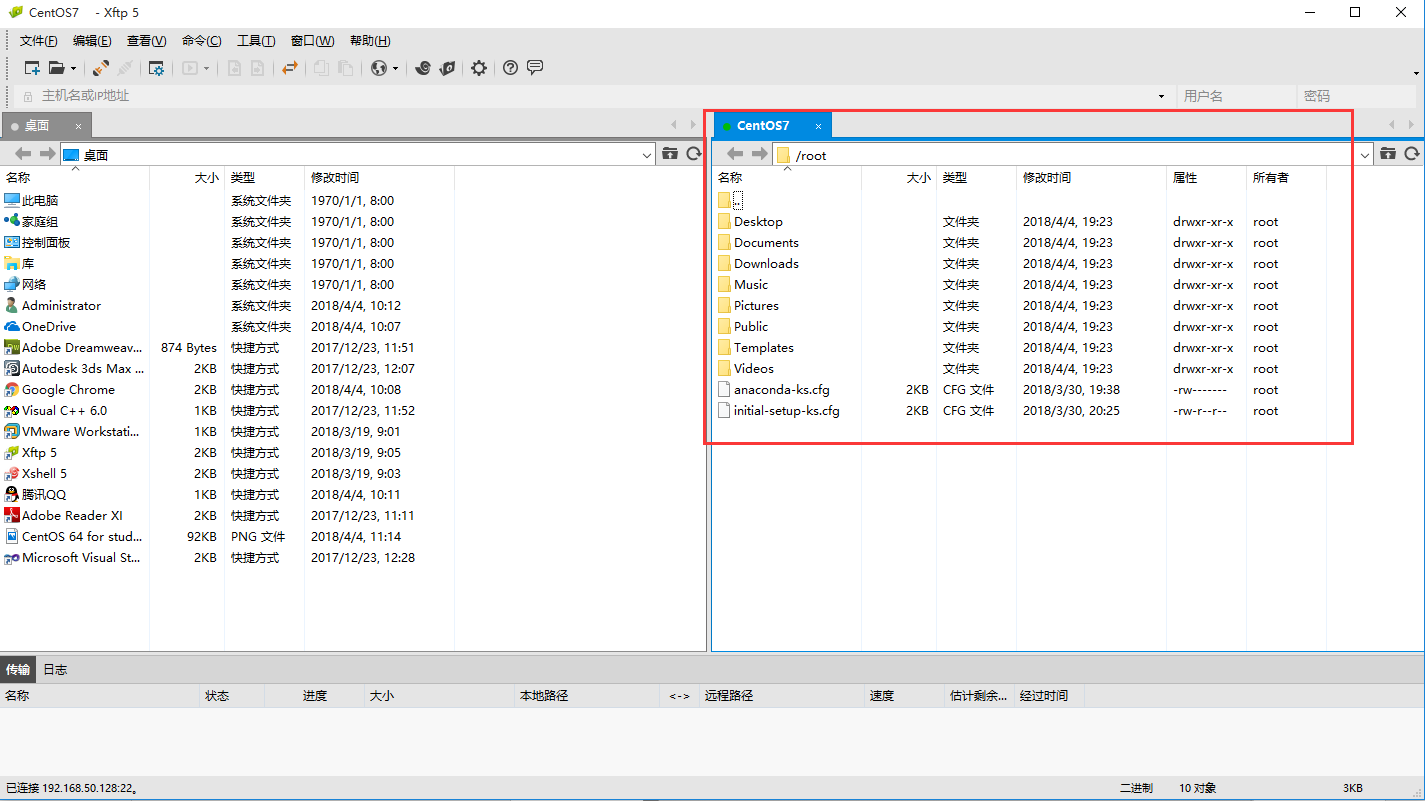Image resolution: width=1425 pixels, height=801 pixels.
Task: Expand the local 桌面 path dropdown
Action: click(x=647, y=155)
